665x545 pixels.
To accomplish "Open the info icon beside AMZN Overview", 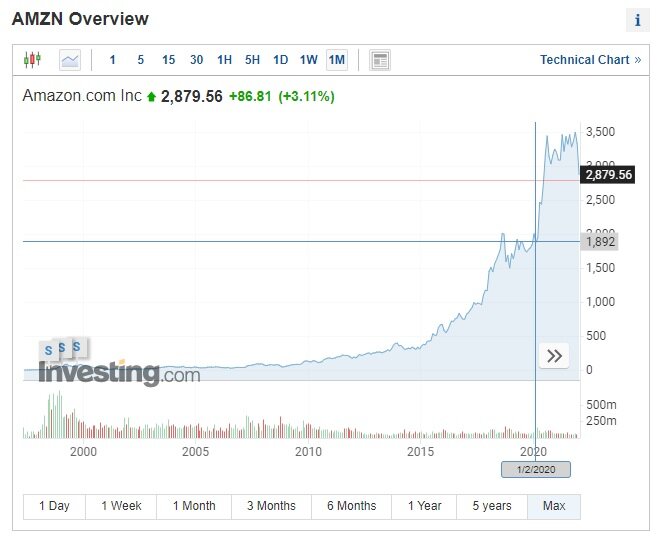I will [x=637, y=20].
